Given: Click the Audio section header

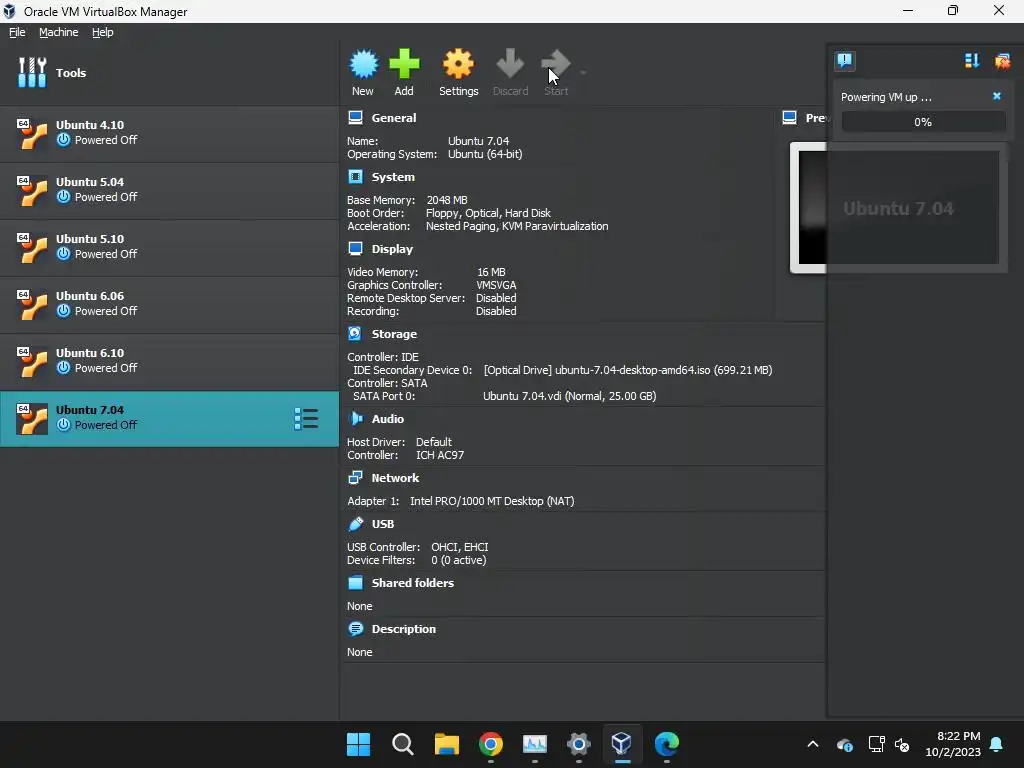Looking at the screenshot, I should click(x=388, y=419).
